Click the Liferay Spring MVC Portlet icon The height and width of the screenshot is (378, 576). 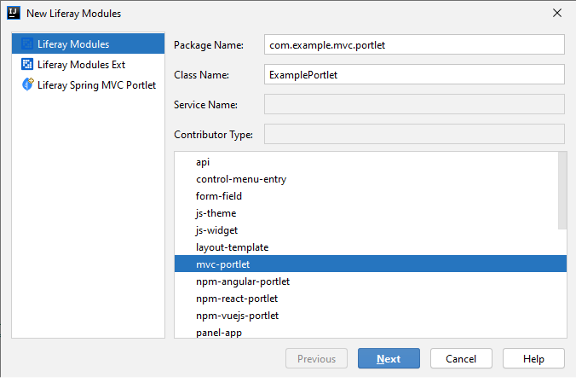[x=28, y=84]
